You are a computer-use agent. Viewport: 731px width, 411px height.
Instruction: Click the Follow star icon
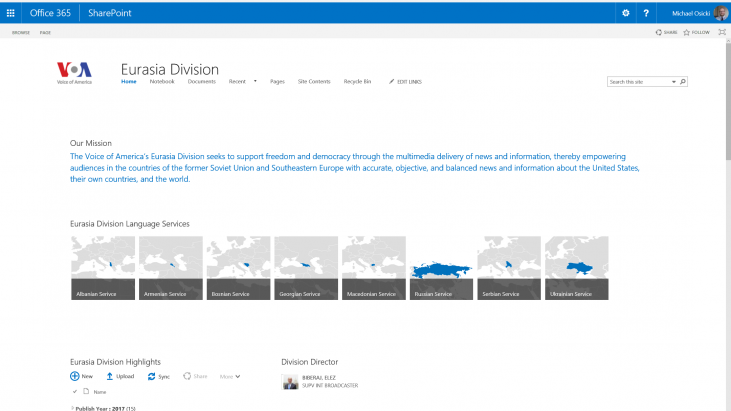coord(686,32)
